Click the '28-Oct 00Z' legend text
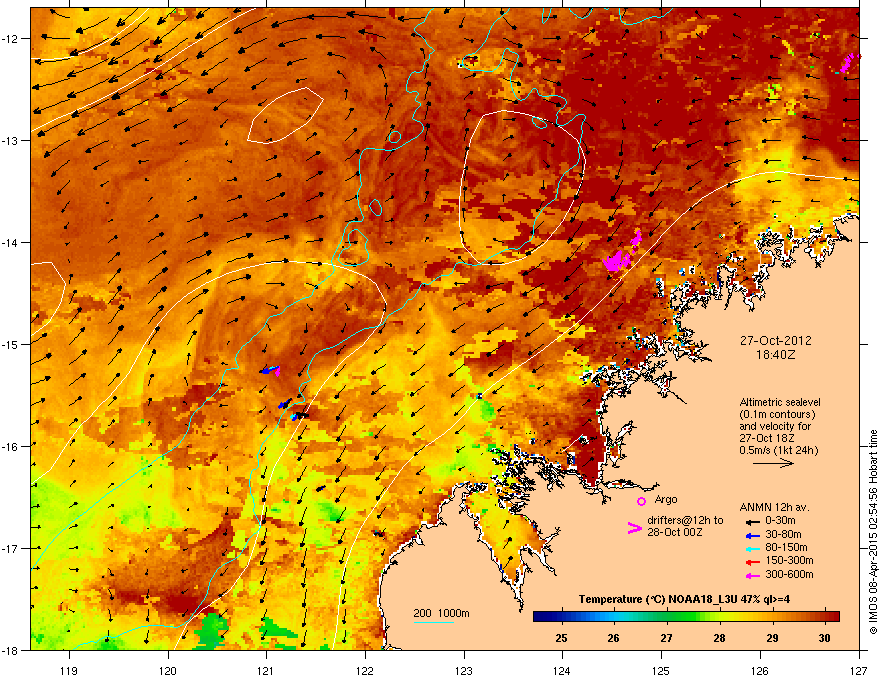880x680 pixels. pos(675,532)
